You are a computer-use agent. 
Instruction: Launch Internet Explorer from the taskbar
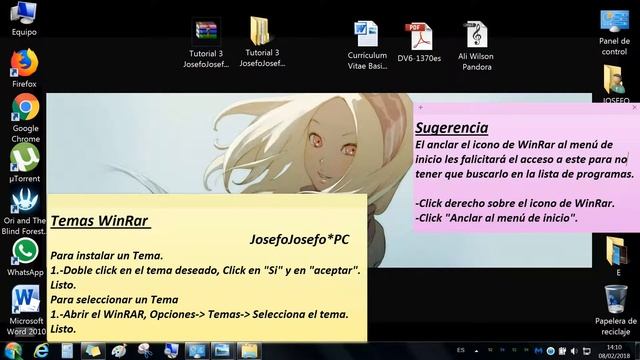point(41,351)
